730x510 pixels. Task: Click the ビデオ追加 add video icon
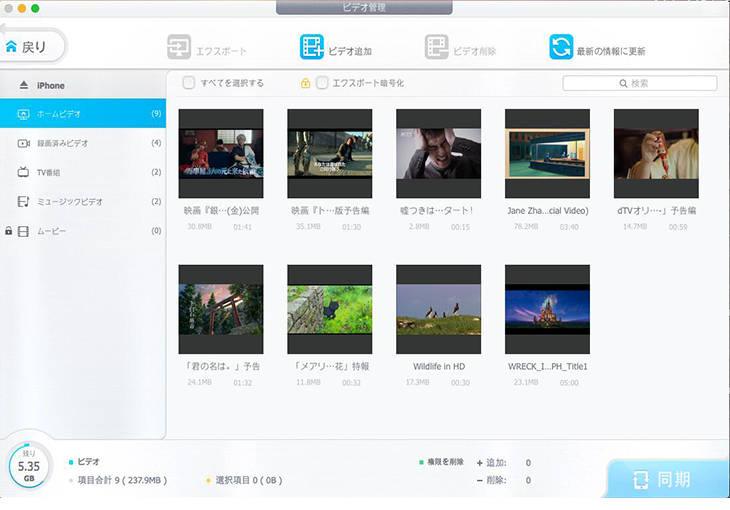coord(312,47)
